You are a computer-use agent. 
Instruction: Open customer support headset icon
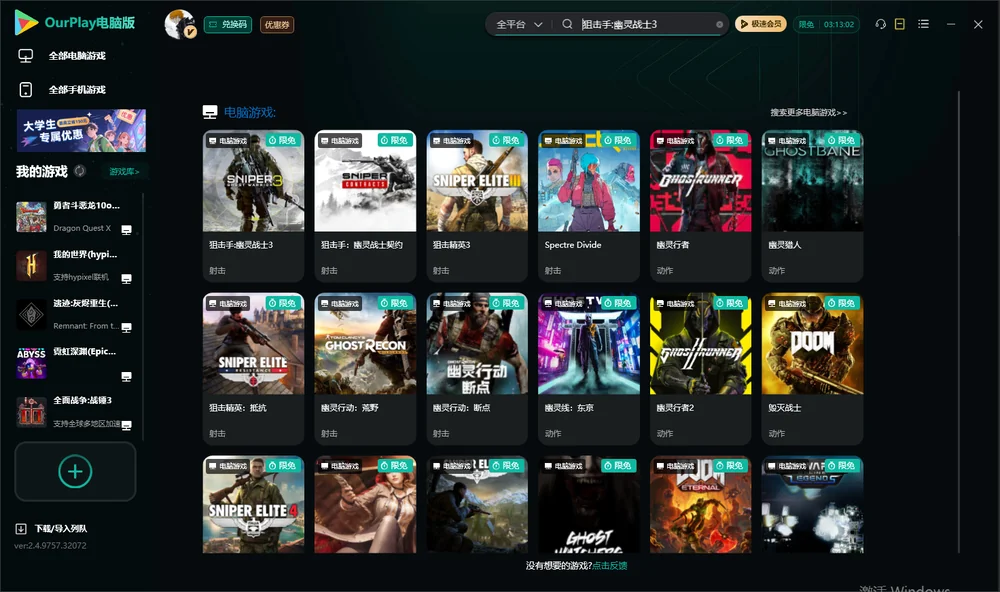point(881,24)
